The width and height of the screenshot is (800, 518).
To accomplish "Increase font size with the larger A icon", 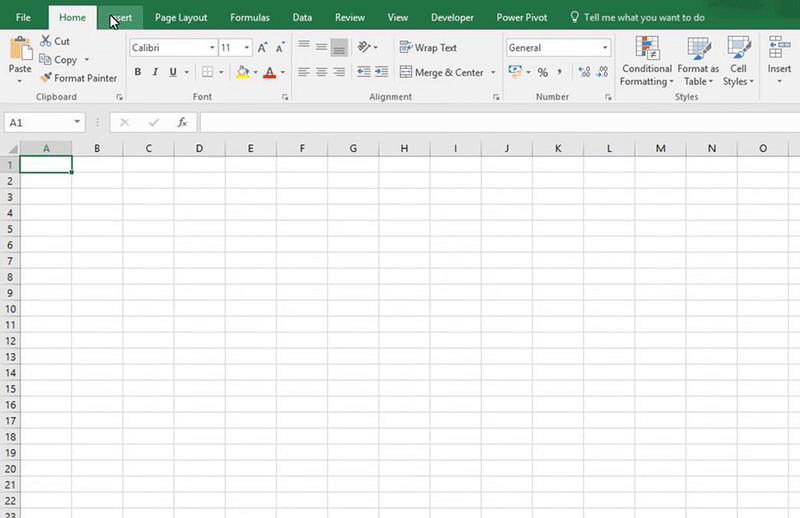I will pos(262,48).
